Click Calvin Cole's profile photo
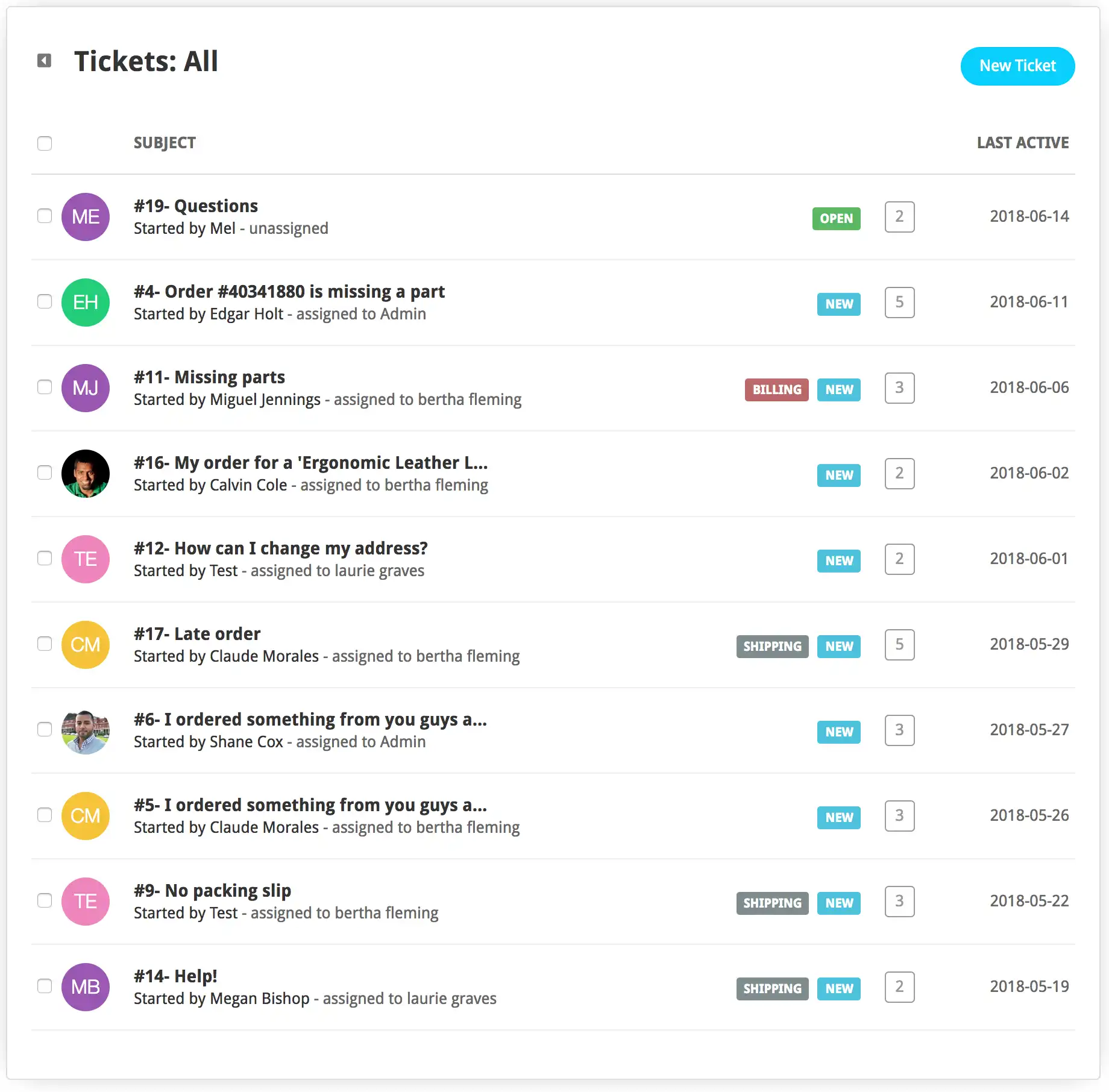The image size is (1109, 1092). (x=85, y=473)
